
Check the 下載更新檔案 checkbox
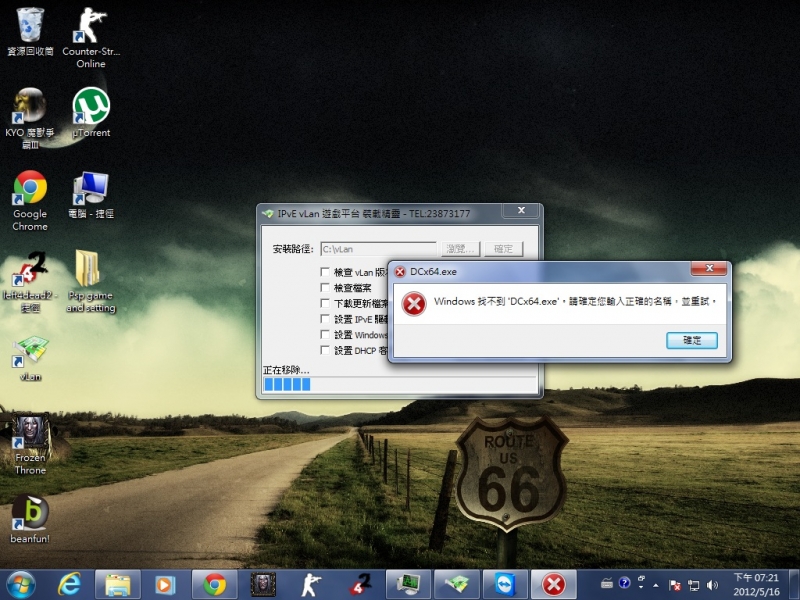325,303
